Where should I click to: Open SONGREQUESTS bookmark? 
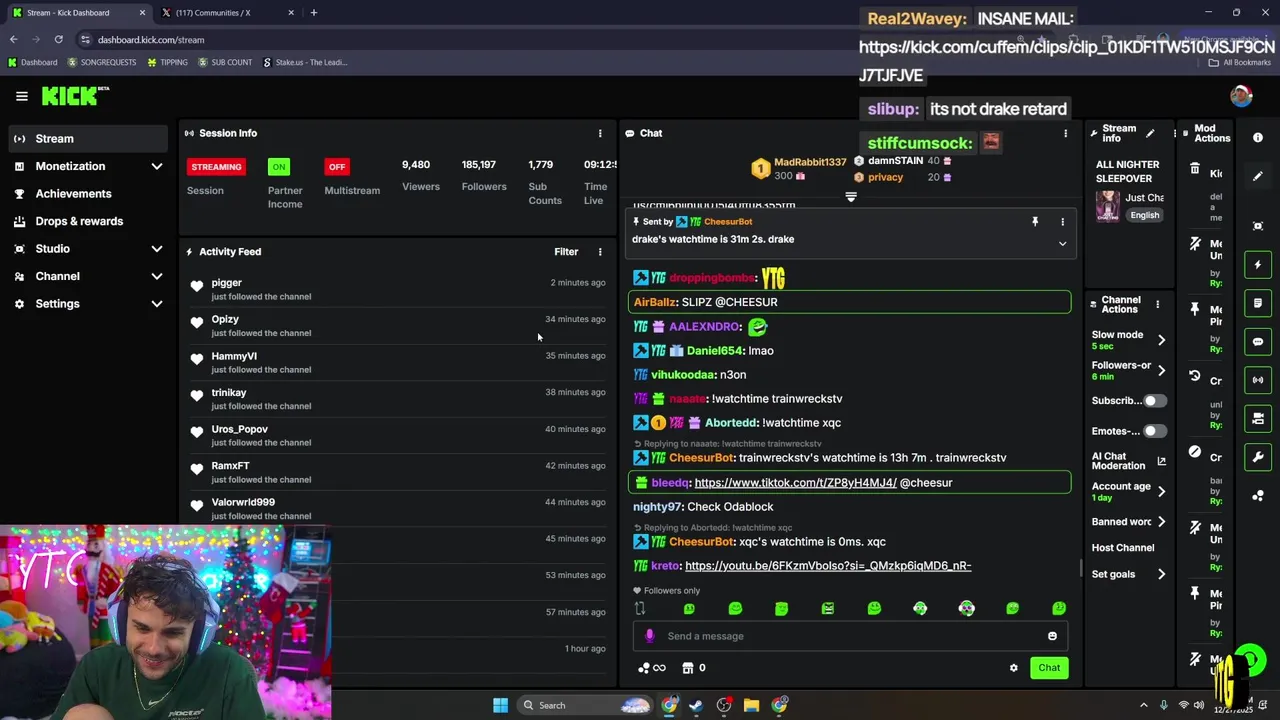(102, 62)
